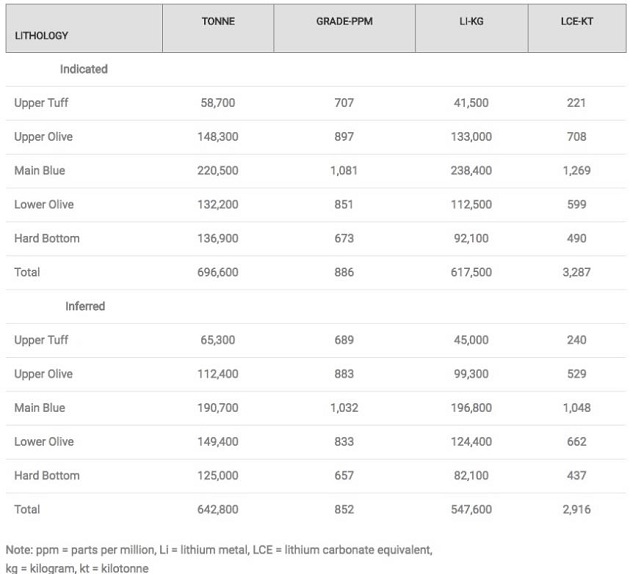Select the 238,400 Li-kg cell
Screen dimensions: 630x574
point(471,171)
